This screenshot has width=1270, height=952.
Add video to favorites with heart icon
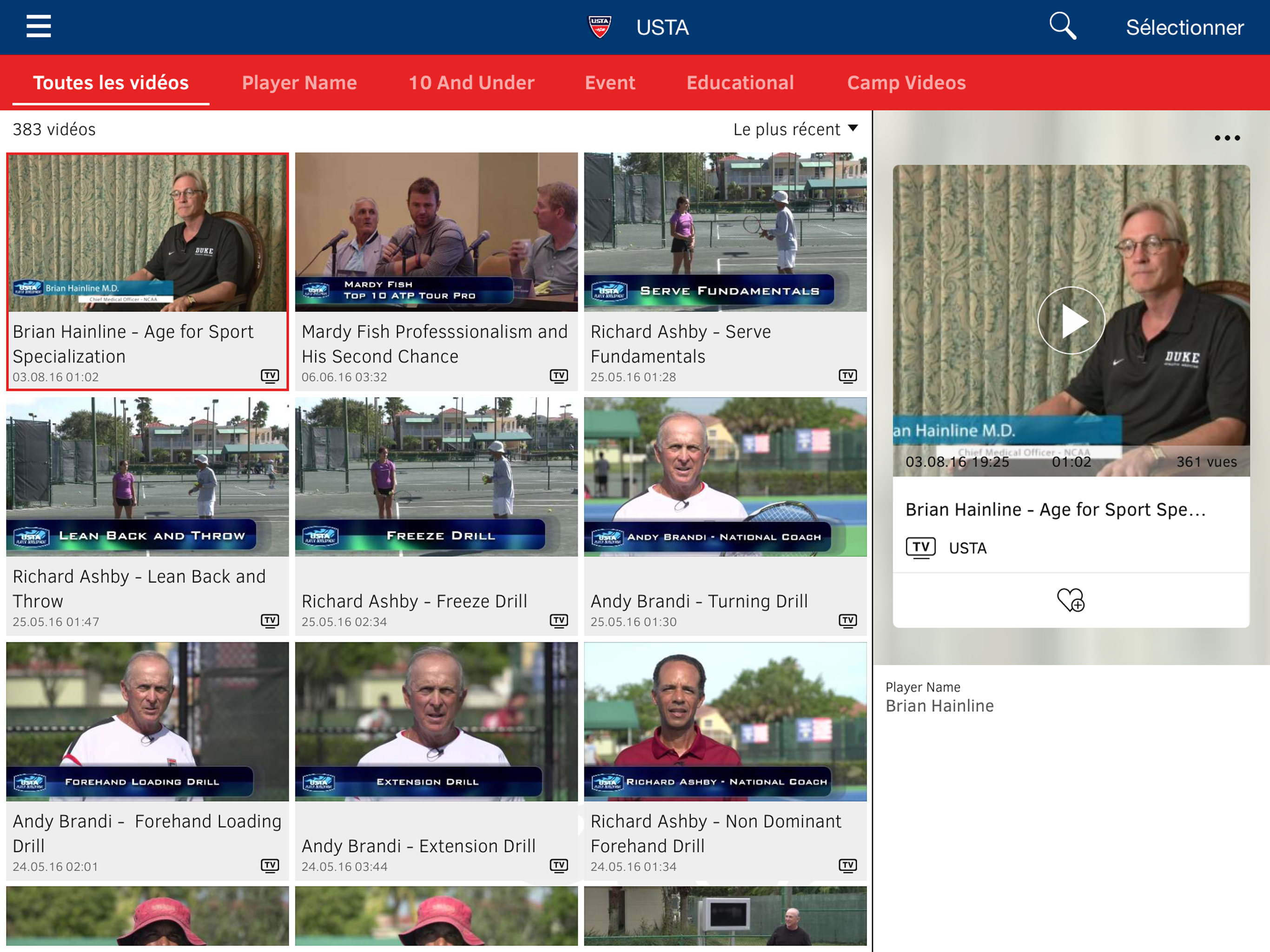(x=1070, y=600)
